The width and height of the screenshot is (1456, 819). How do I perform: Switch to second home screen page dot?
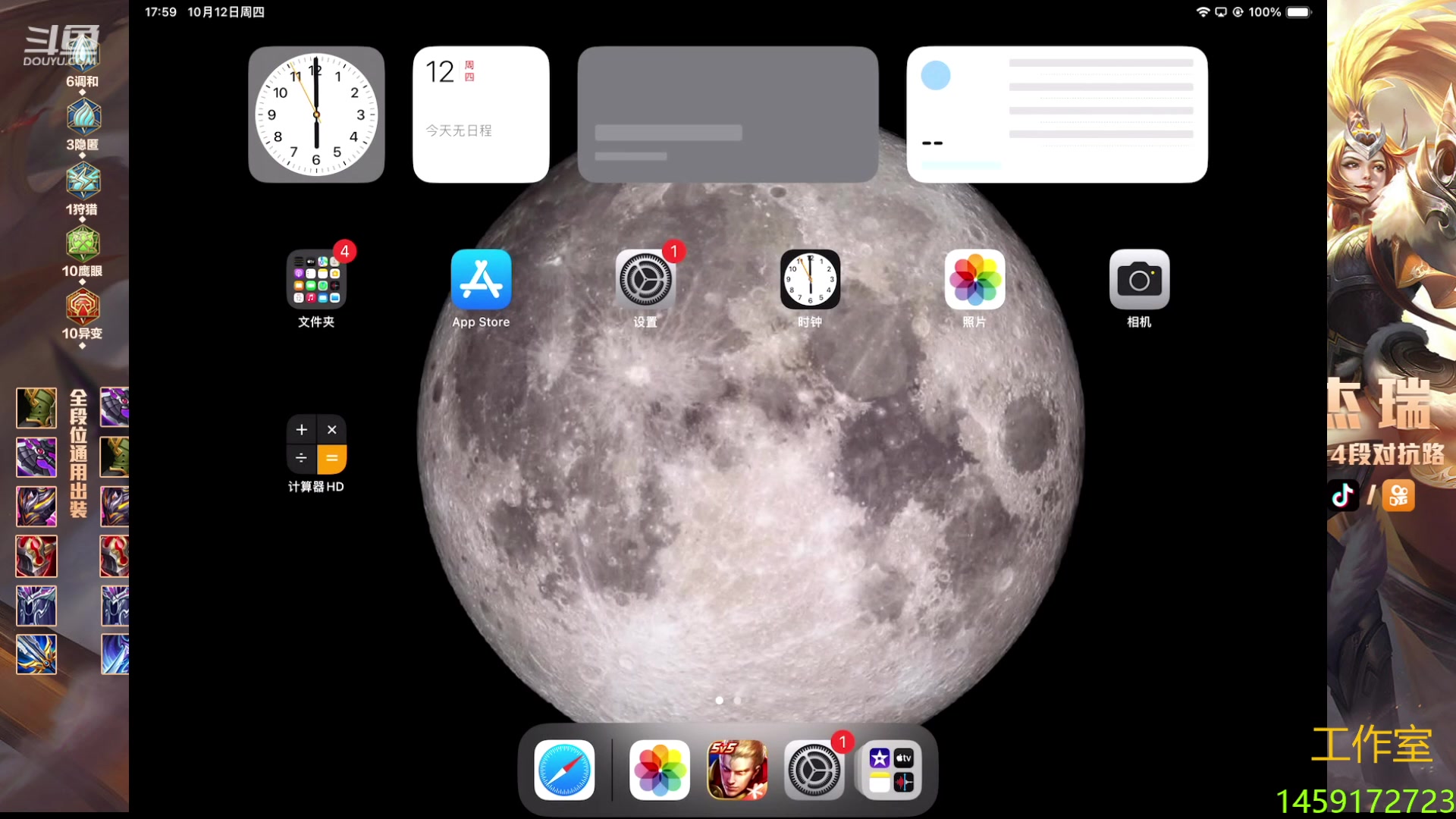pos(737,700)
